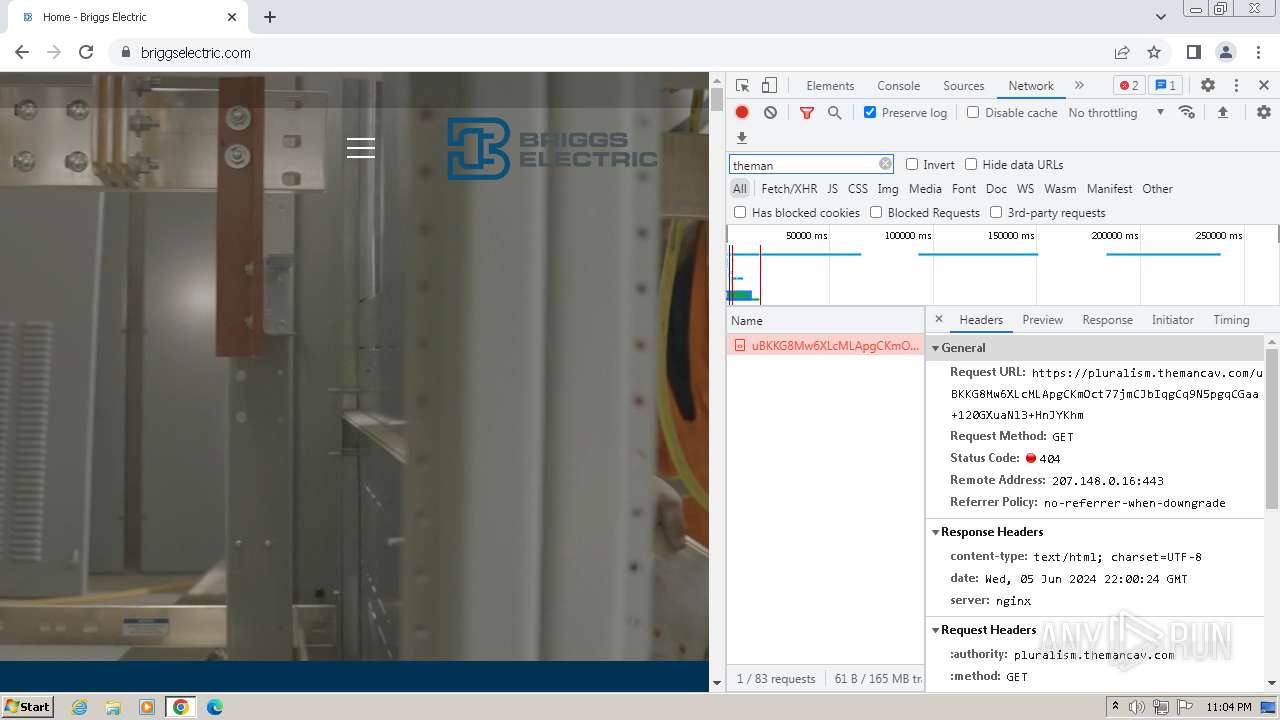Click the Briggs Electric logo
The image size is (1280, 720).
coord(552,148)
